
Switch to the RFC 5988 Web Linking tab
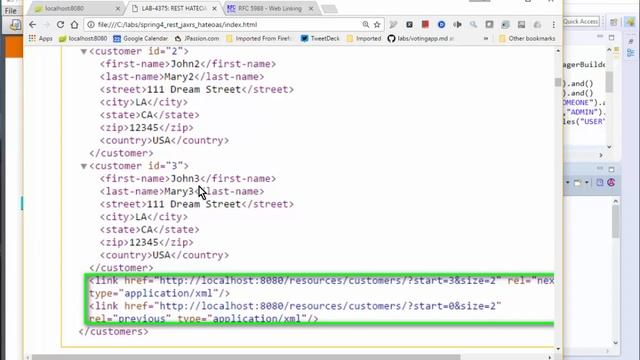pyautogui.click(x=269, y=8)
